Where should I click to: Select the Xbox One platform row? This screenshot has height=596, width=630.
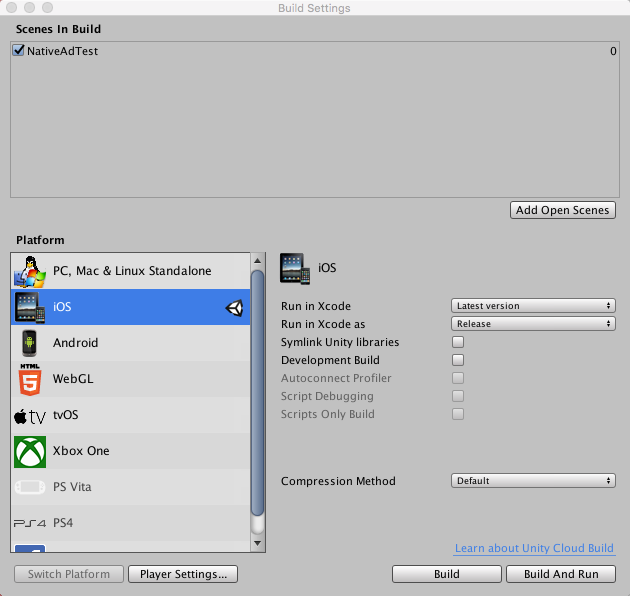tap(131, 451)
